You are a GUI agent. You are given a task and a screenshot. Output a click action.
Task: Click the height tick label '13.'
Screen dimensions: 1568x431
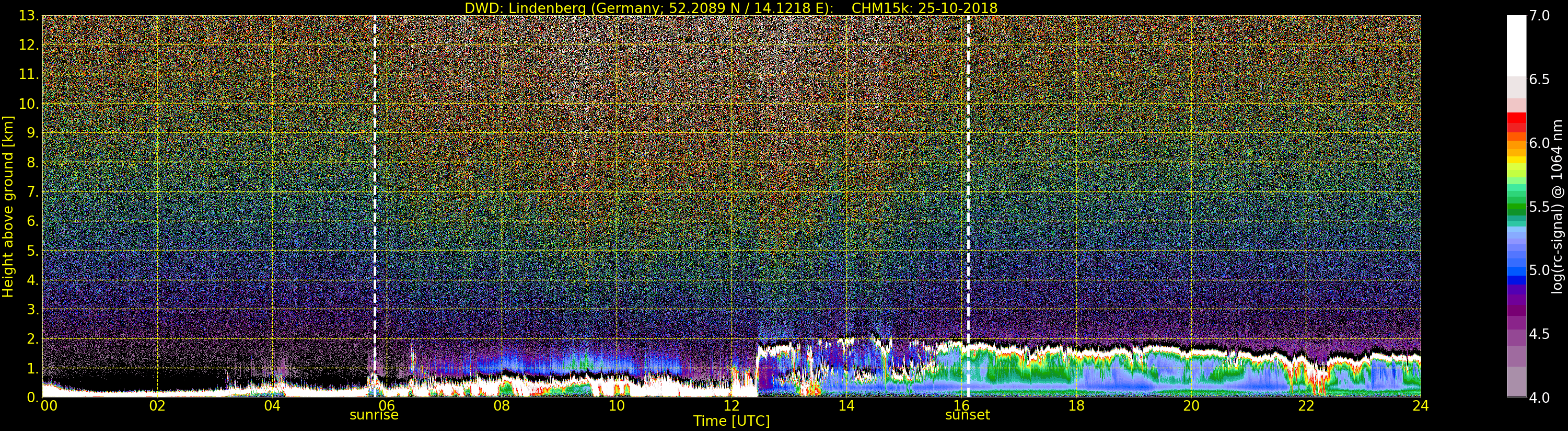click(29, 16)
